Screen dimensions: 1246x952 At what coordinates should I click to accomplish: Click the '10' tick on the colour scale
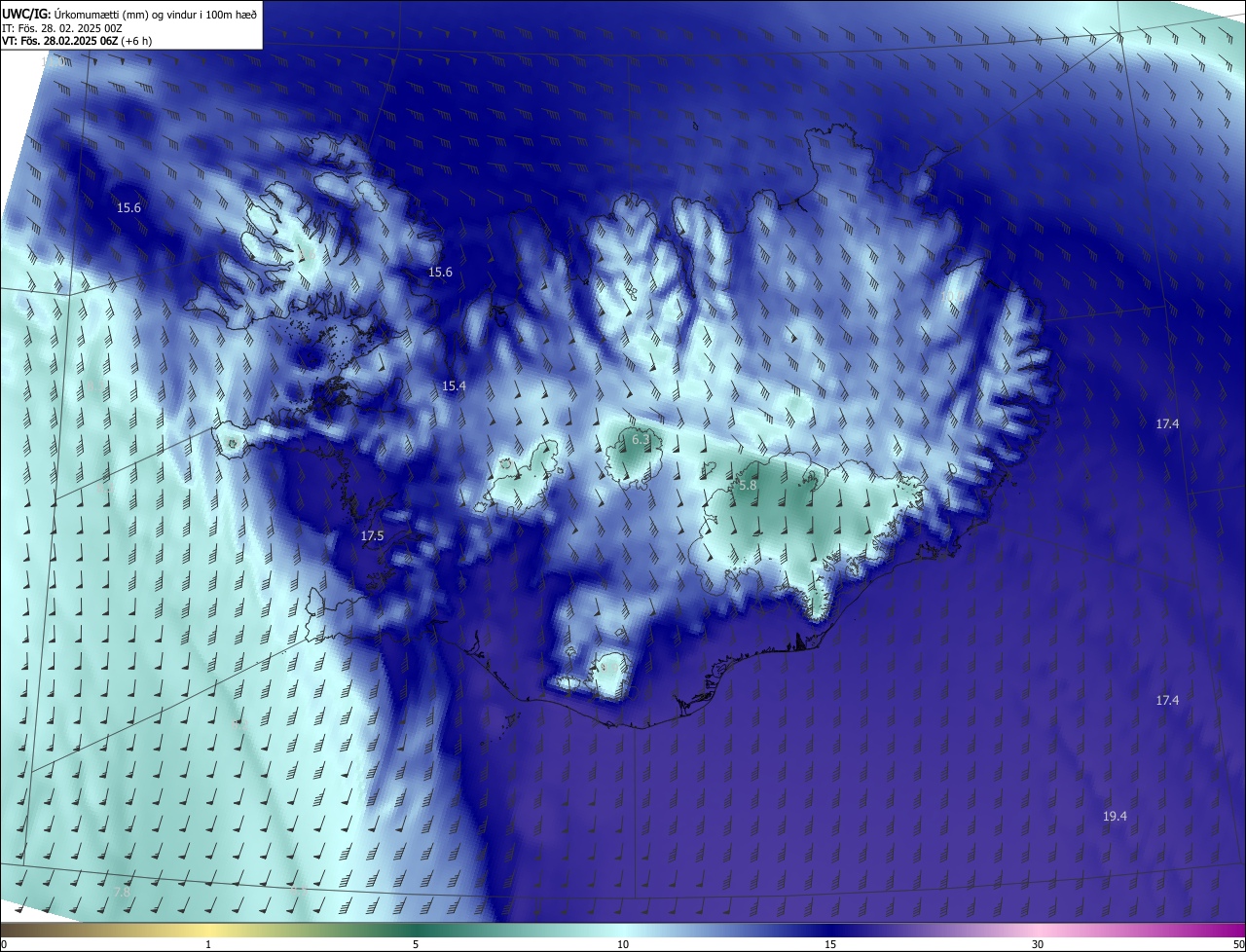623,945
